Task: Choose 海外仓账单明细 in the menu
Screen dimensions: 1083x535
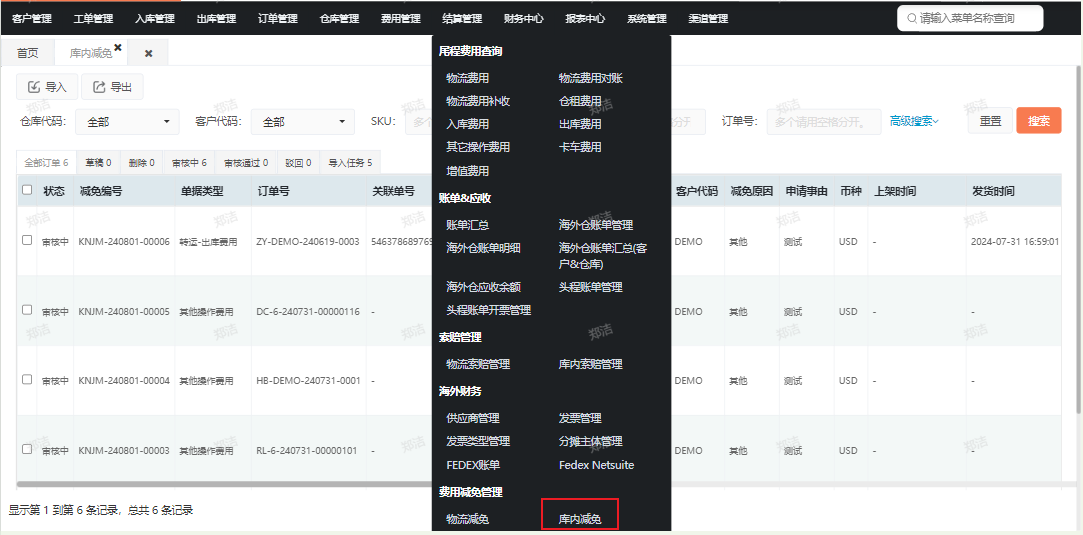Action: pos(483,248)
